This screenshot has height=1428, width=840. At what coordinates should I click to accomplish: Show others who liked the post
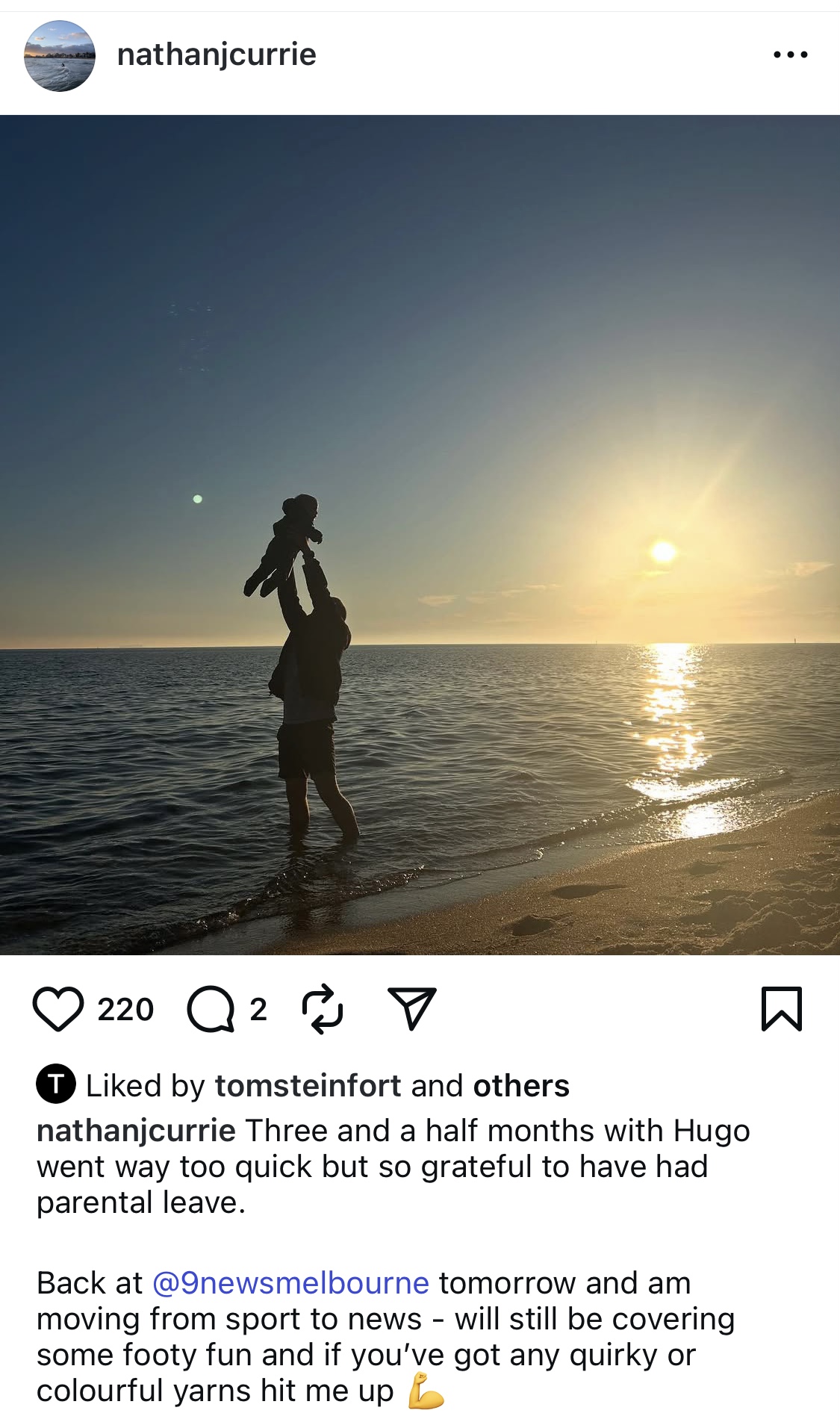click(x=521, y=1086)
